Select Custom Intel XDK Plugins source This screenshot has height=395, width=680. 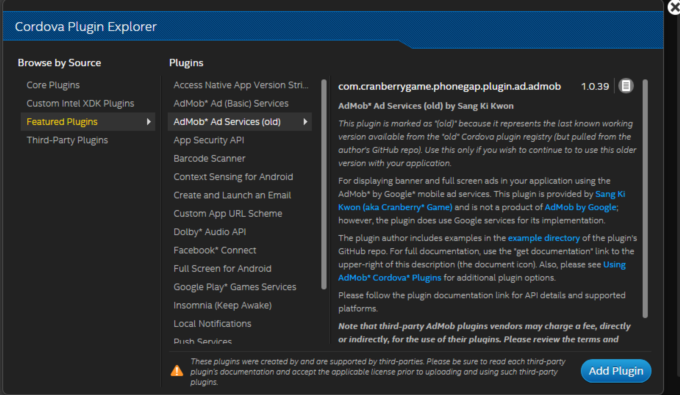(x=80, y=103)
